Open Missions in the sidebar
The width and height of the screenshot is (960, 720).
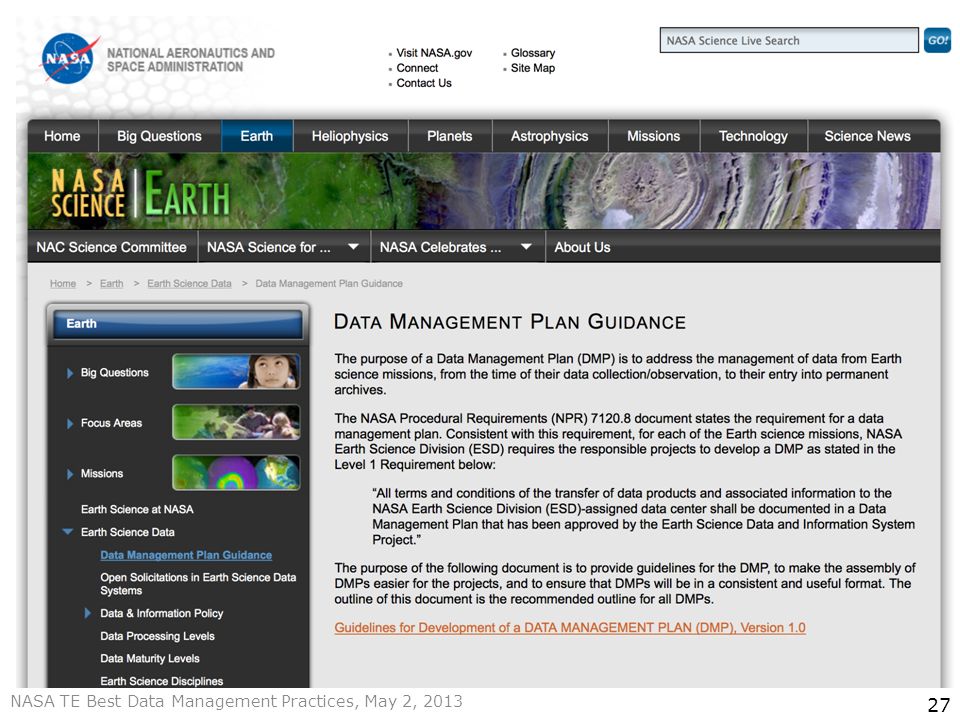coord(102,473)
